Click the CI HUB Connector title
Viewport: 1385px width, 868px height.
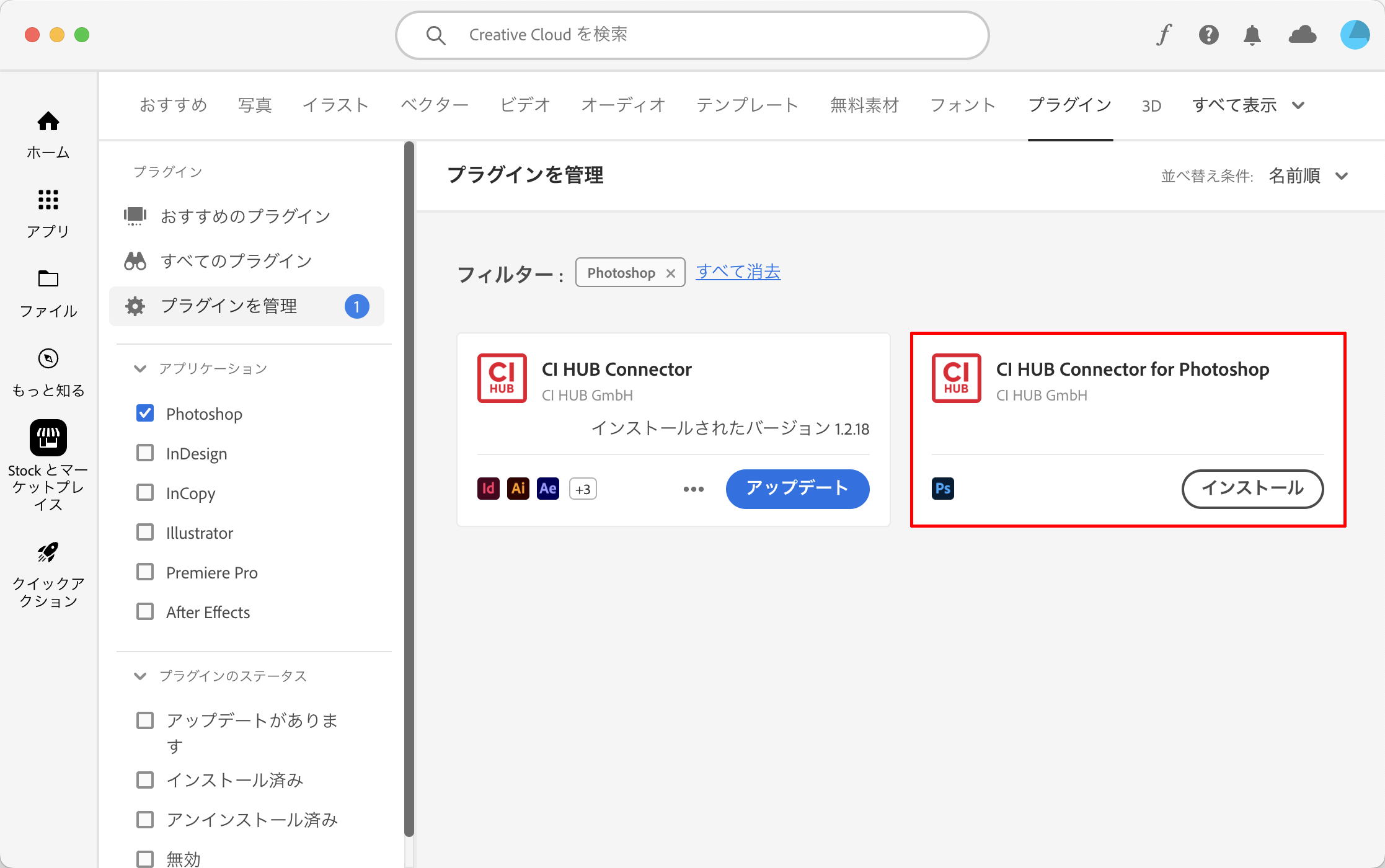(x=617, y=369)
